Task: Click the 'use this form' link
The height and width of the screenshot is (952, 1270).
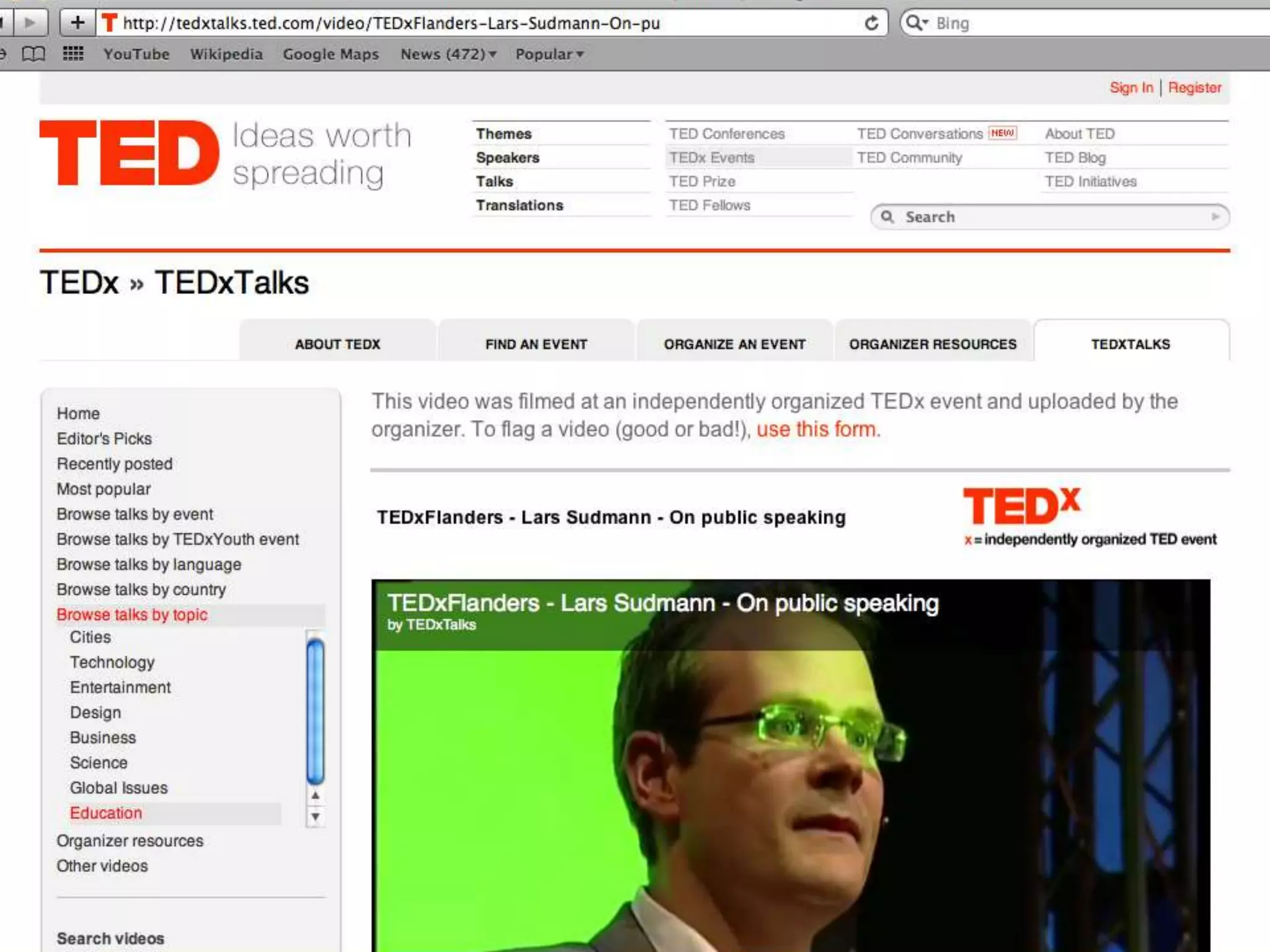Action: click(817, 429)
